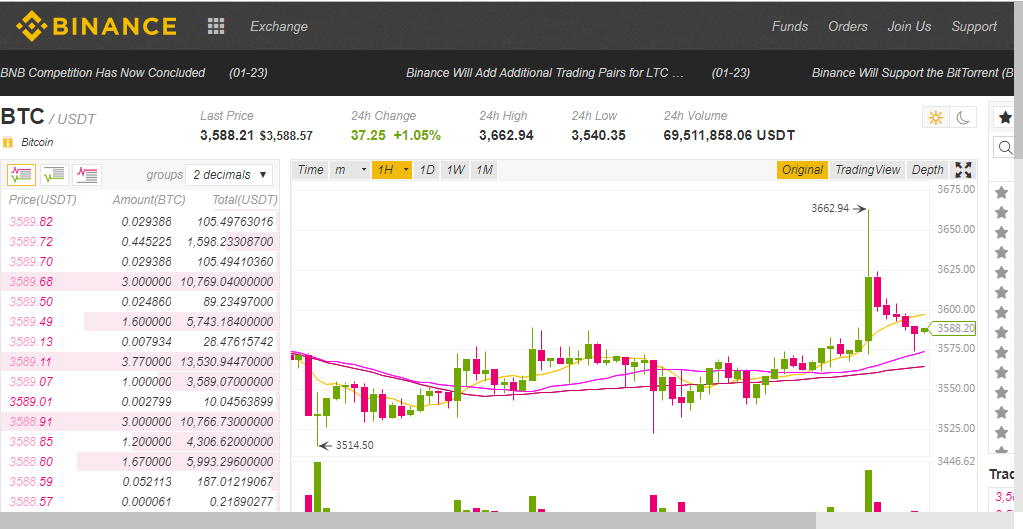Expand the chart to fullscreen
This screenshot has height=529, width=1023.
point(964,170)
